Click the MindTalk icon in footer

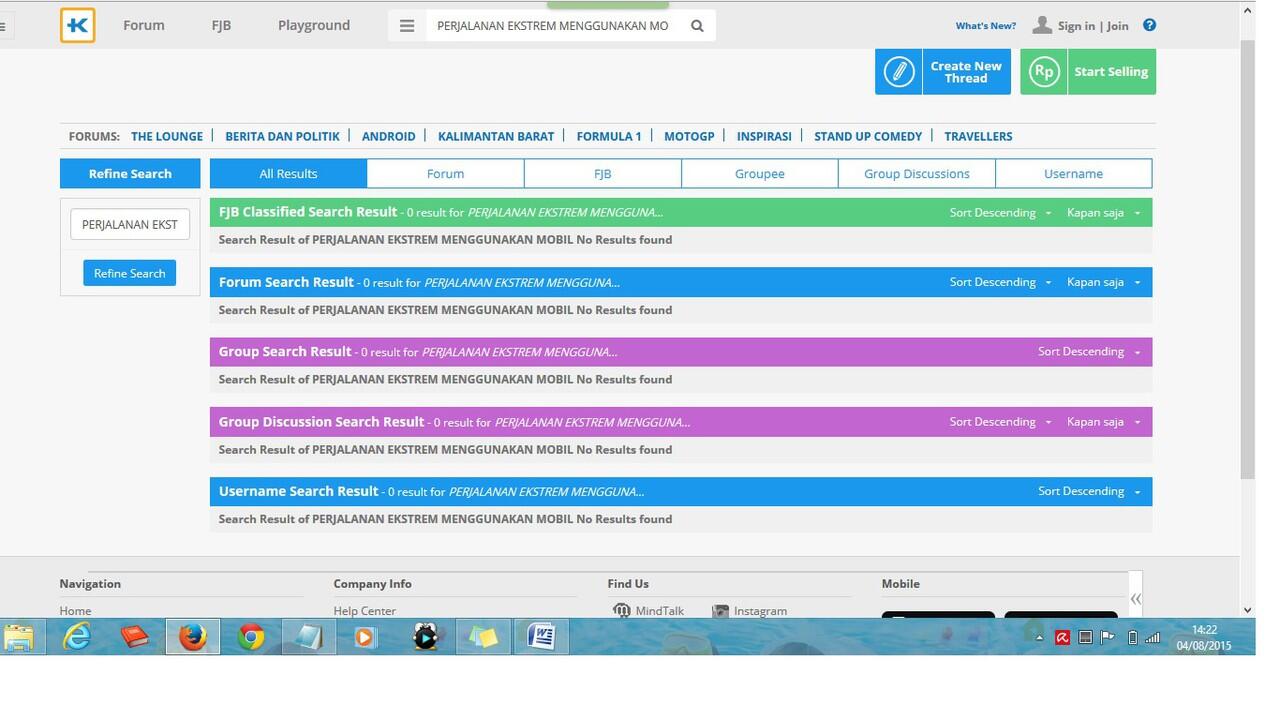pyautogui.click(x=621, y=610)
